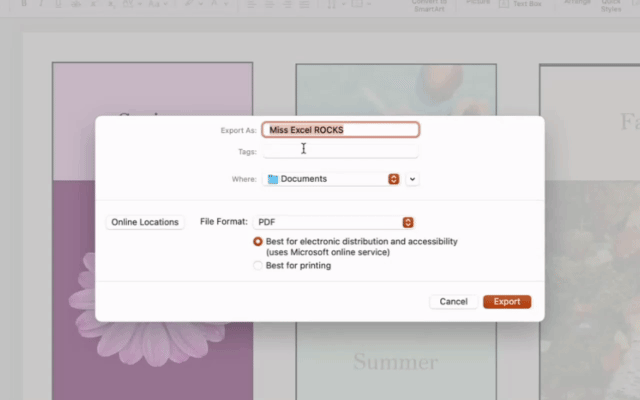Screen dimensions: 640x400
Task: Open the Where Documents location dropdown
Action: 331,179
